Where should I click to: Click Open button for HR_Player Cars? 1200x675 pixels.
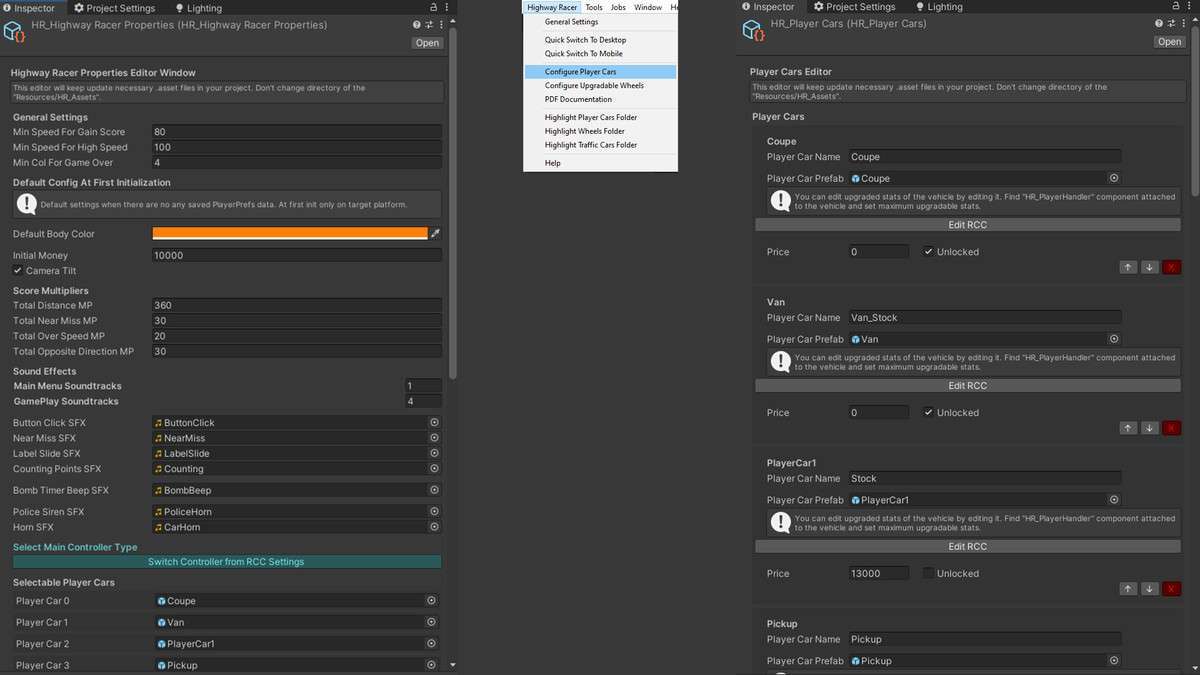click(1169, 42)
